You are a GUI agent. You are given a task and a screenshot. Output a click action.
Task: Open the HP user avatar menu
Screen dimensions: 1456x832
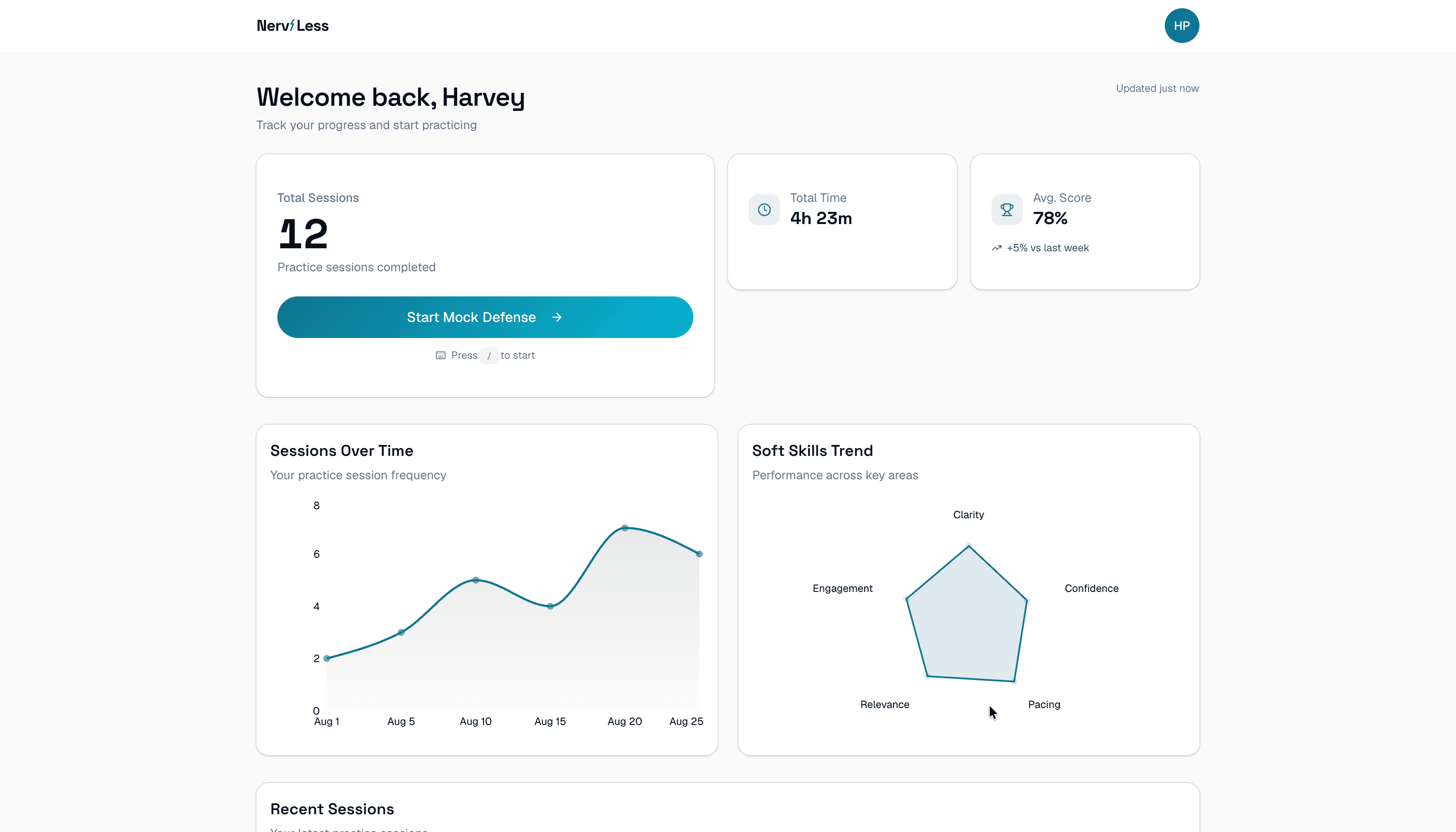click(1182, 26)
